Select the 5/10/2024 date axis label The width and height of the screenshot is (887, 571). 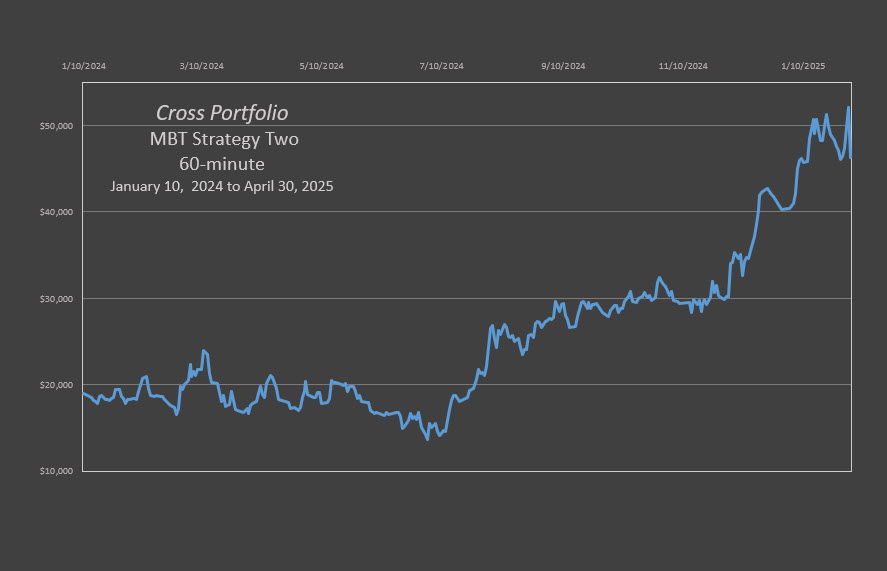pos(321,66)
